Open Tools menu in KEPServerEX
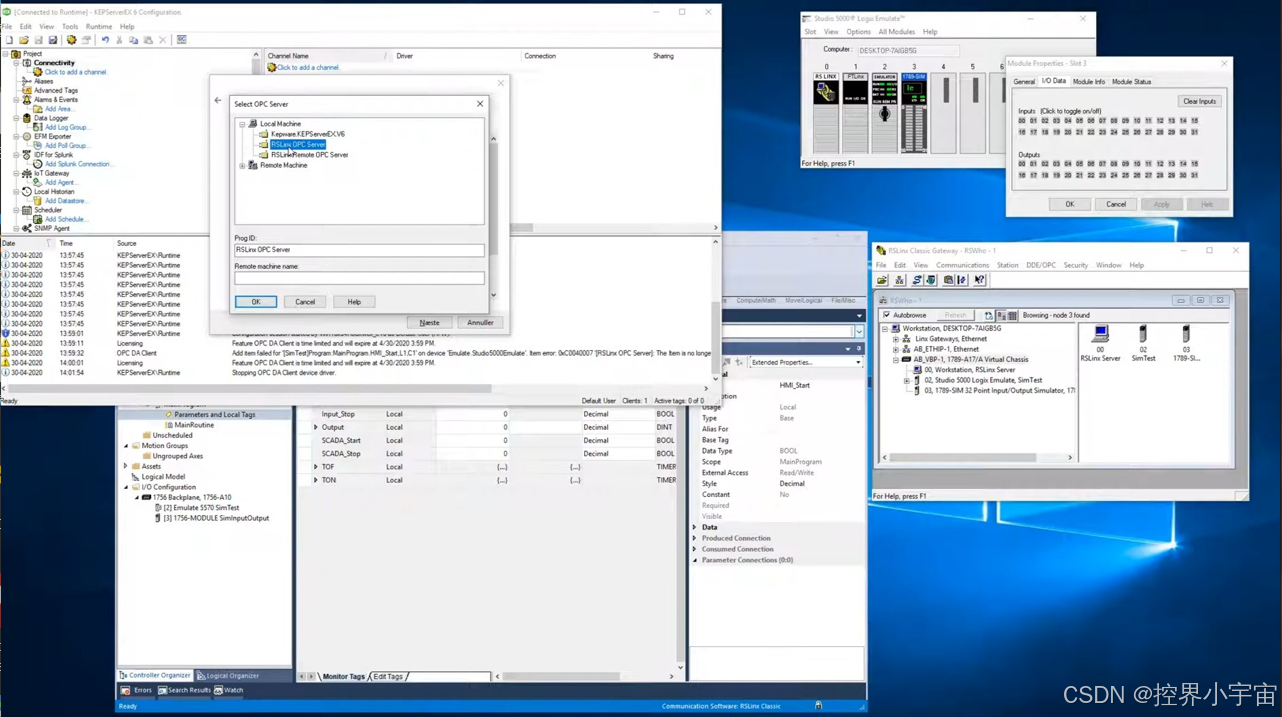Image resolution: width=1282 pixels, height=717 pixels. (x=70, y=27)
